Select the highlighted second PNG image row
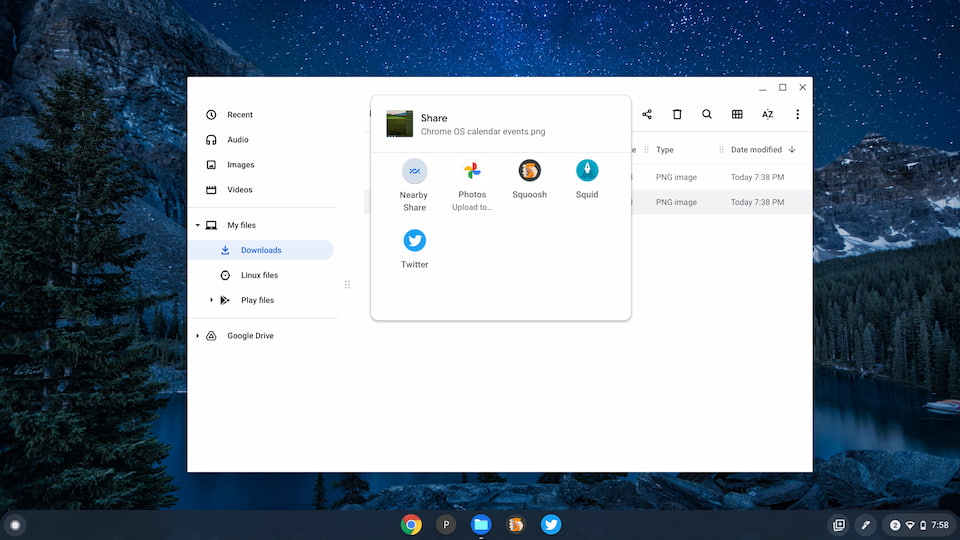 tap(721, 202)
